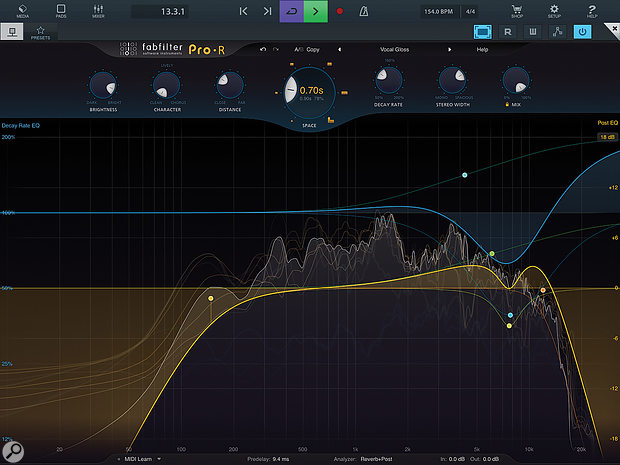Select the Decay Rate EQ label
Image resolution: width=620 pixels, height=465 pixels.
[x=21, y=126]
